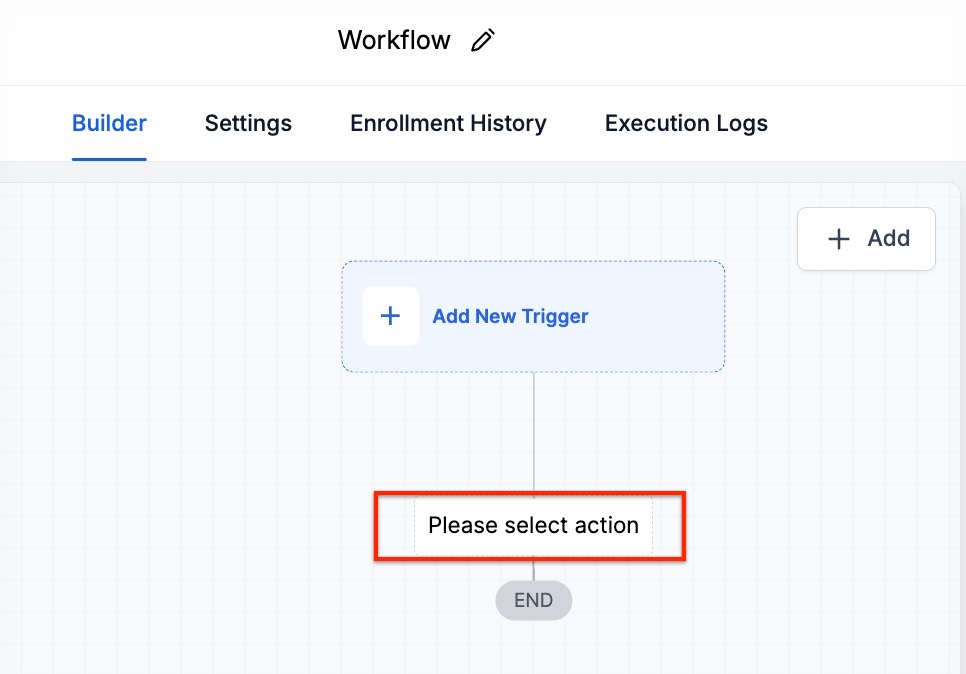Click the blank canvas area under the Add button
The image size is (966, 674).
coord(865,400)
